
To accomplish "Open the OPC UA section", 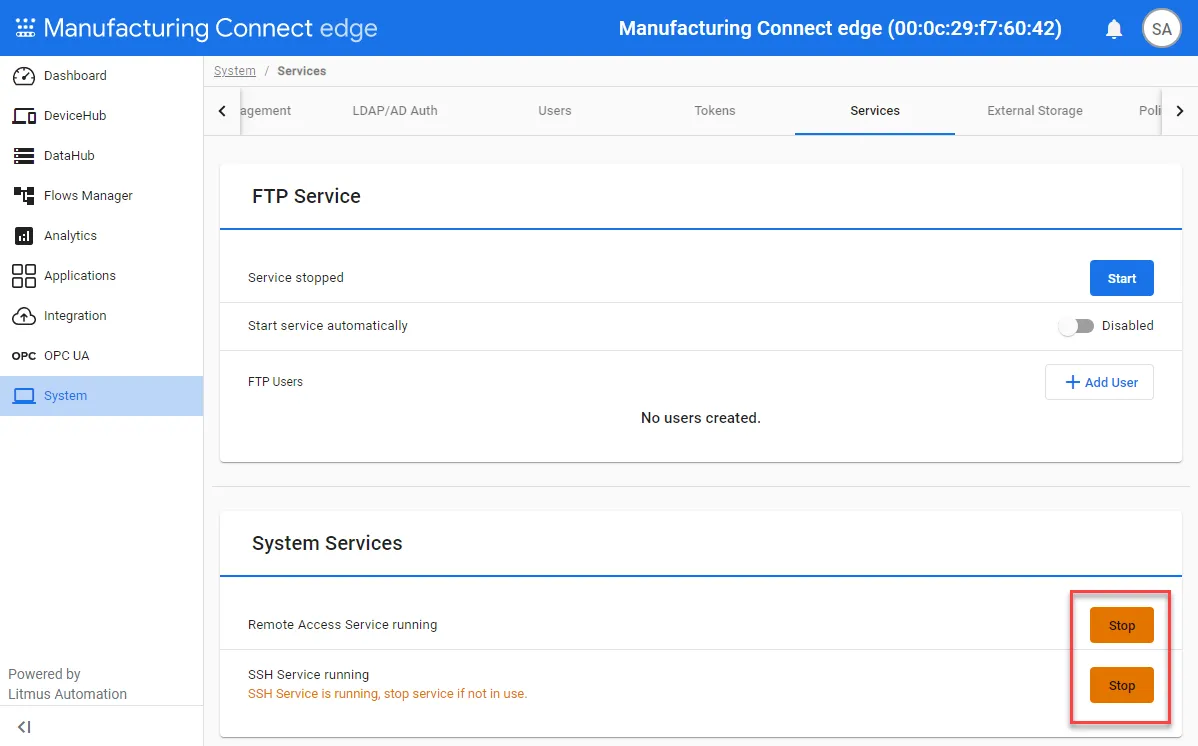I will [102, 355].
